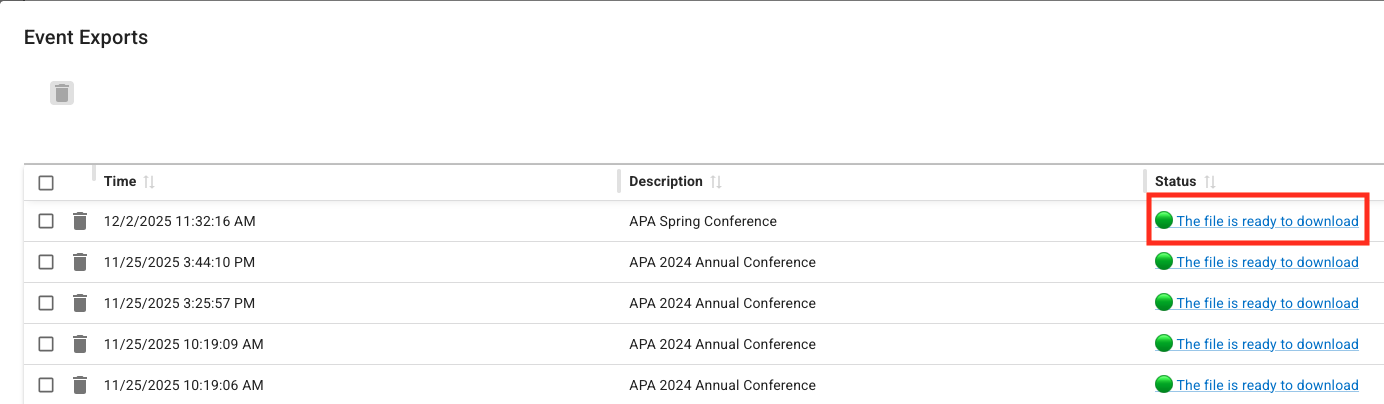Sort by the Status column sort icon
This screenshot has height=404, width=1384.
pos(1210,182)
